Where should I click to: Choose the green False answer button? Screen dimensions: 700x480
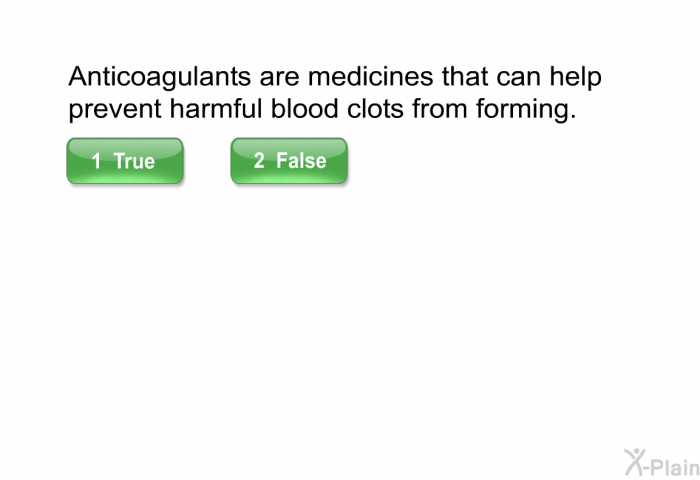[x=289, y=161]
